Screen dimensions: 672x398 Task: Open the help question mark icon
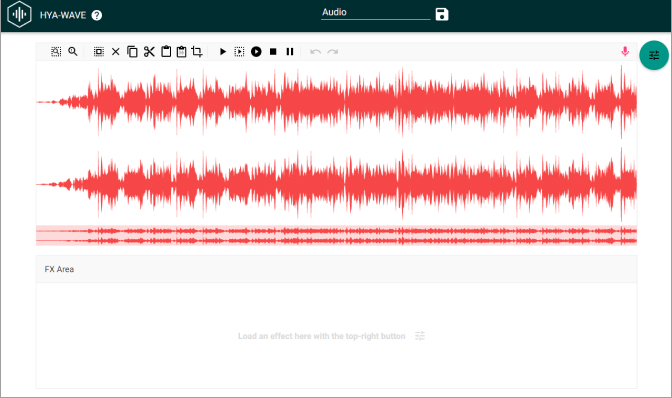97,15
